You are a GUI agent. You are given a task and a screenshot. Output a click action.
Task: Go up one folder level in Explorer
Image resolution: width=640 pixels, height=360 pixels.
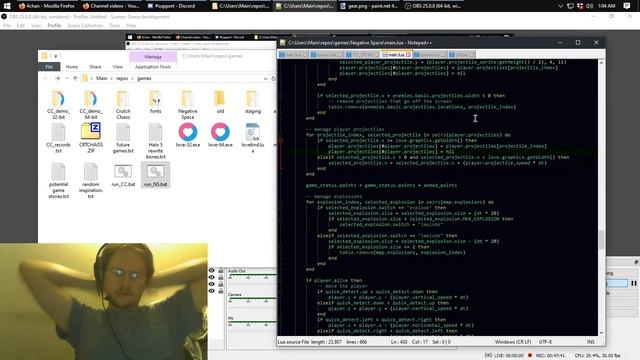[75, 78]
